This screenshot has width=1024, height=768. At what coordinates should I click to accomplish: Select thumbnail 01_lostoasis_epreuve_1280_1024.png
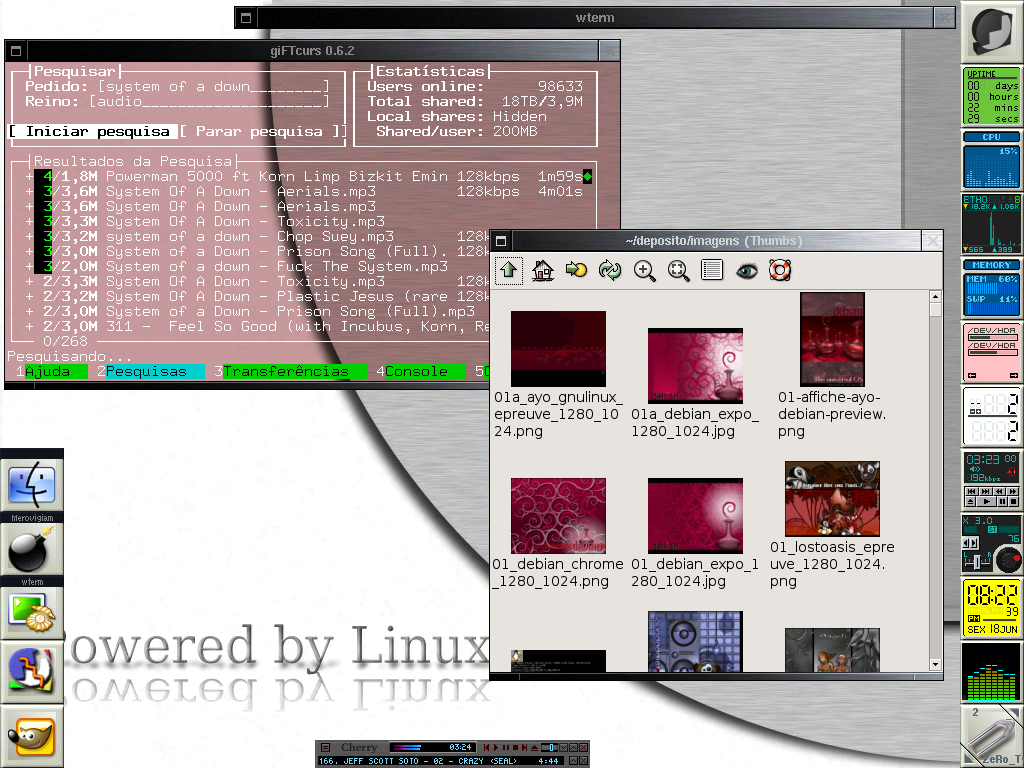point(832,499)
